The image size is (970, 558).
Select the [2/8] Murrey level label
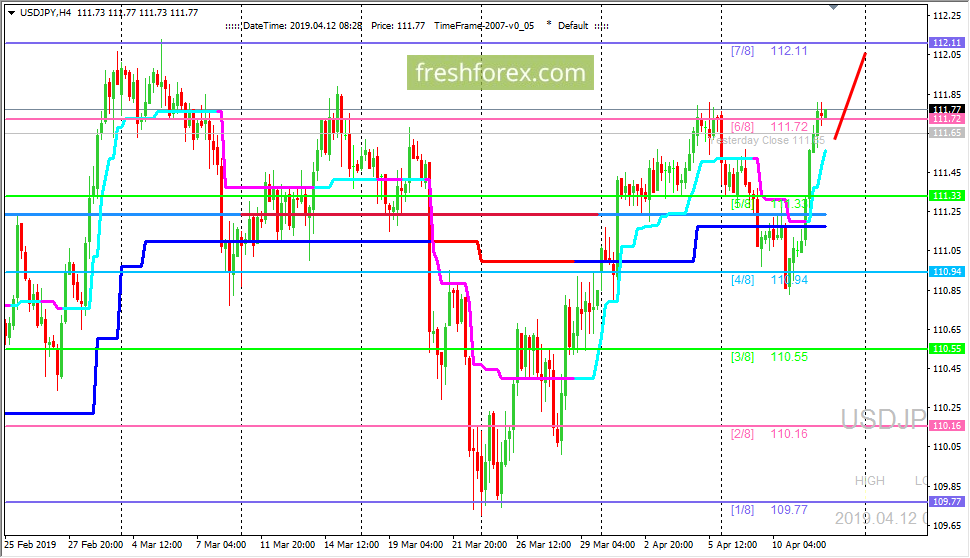(x=742, y=434)
